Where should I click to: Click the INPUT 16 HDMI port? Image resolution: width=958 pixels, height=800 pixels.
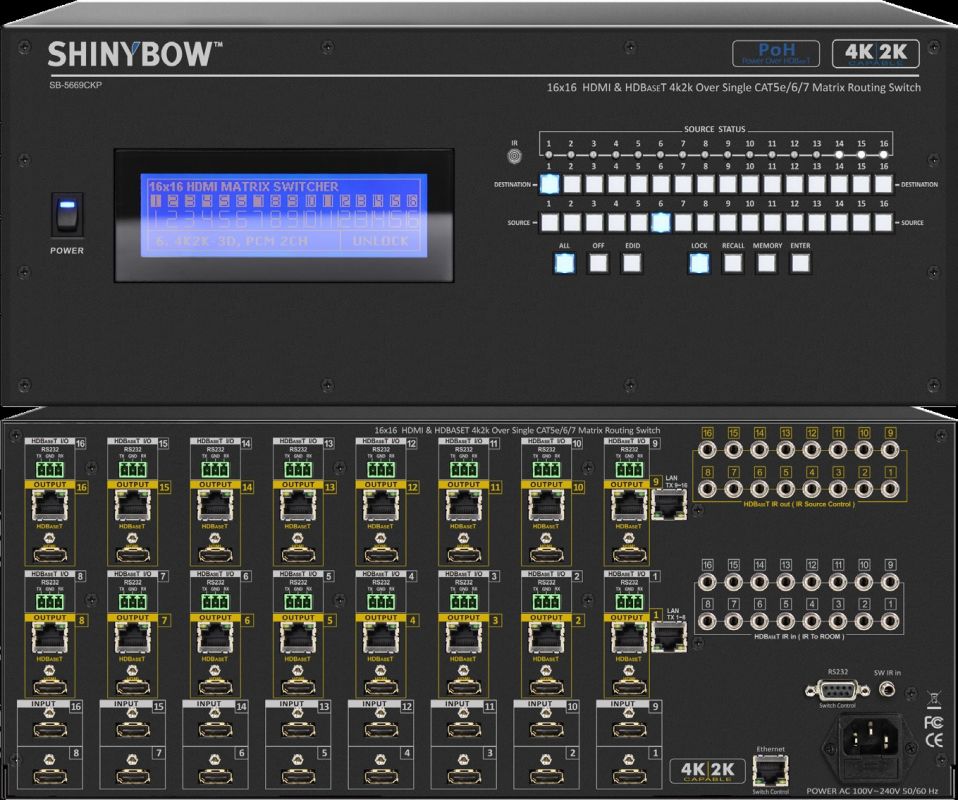(49, 729)
